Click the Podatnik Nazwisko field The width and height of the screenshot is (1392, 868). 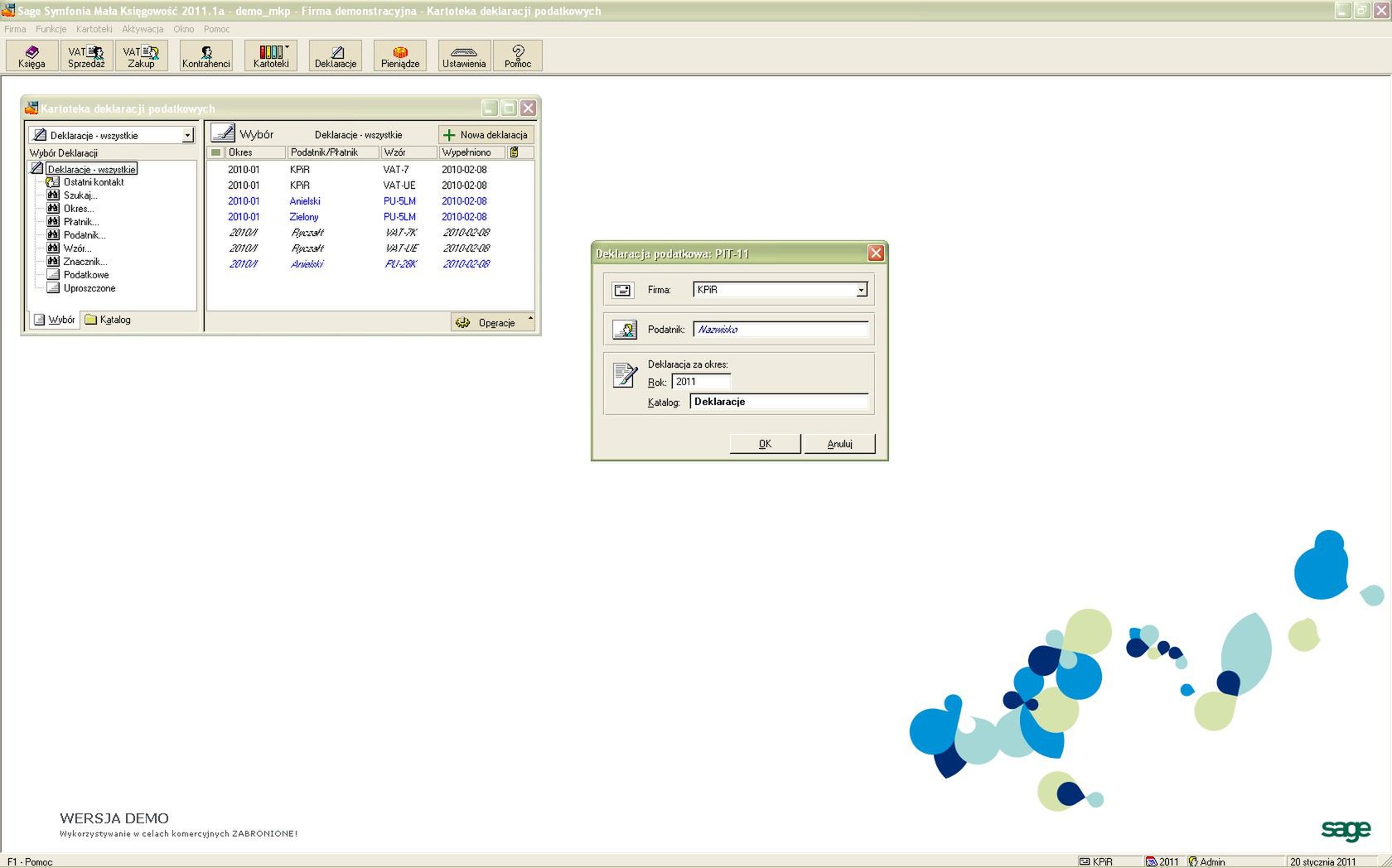781,330
